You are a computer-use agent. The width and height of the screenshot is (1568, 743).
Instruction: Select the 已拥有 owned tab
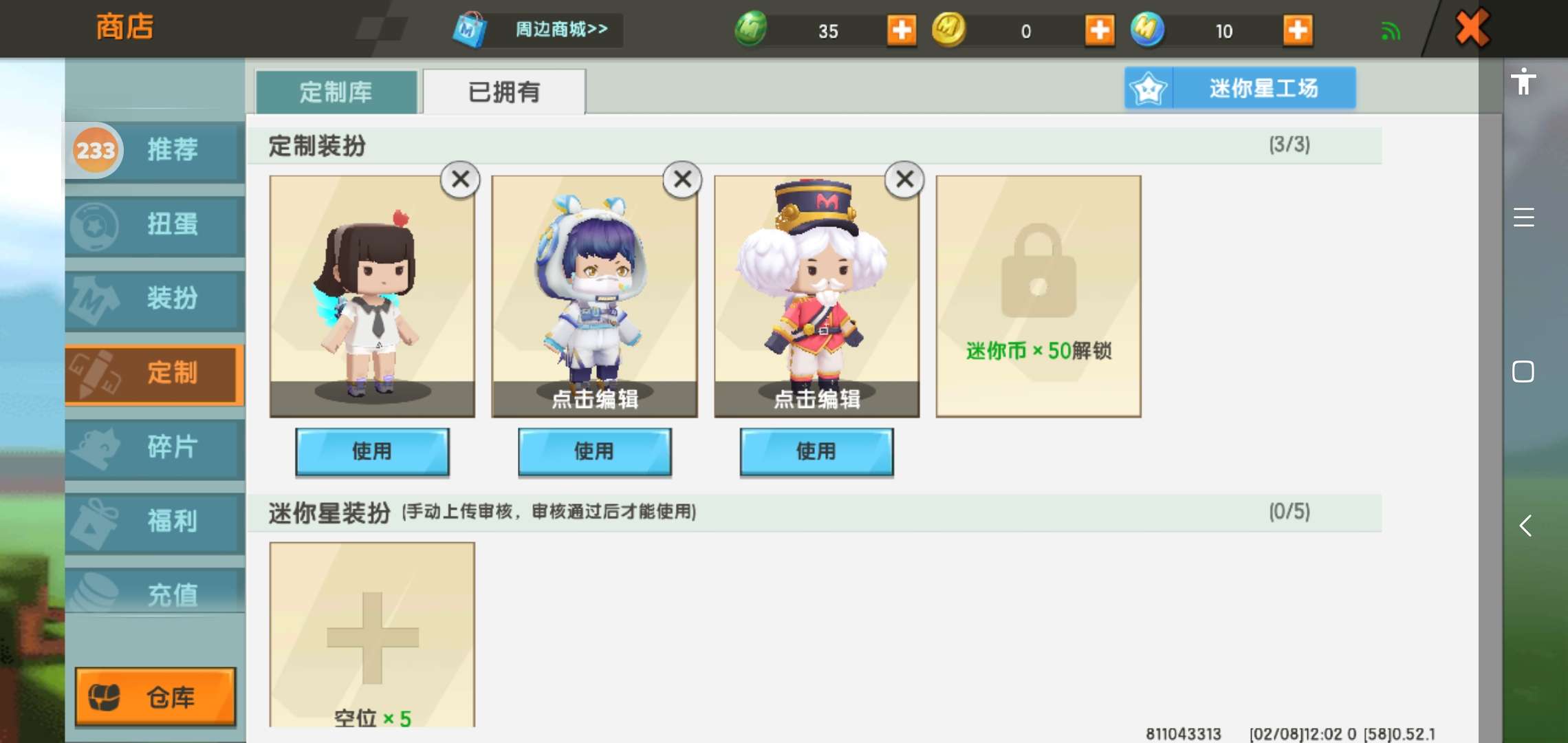pos(504,91)
